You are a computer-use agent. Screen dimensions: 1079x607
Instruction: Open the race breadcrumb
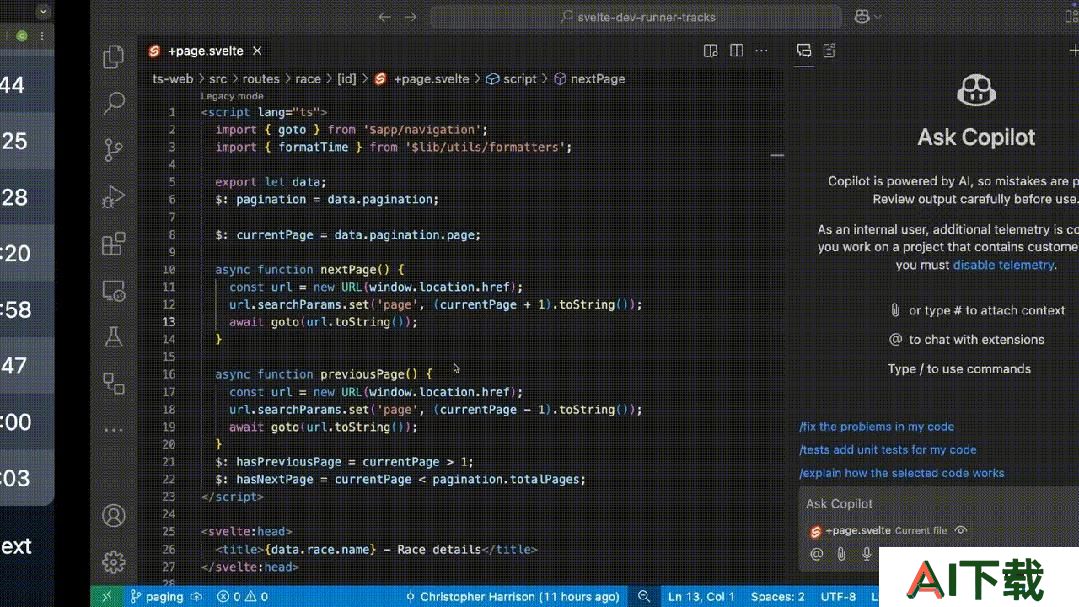(308, 79)
